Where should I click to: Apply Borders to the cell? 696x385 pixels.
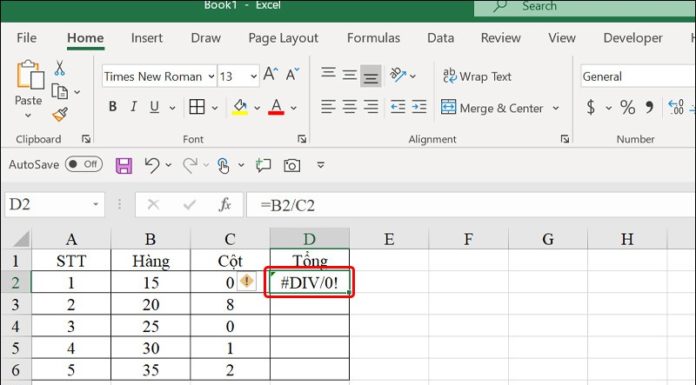[197, 107]
